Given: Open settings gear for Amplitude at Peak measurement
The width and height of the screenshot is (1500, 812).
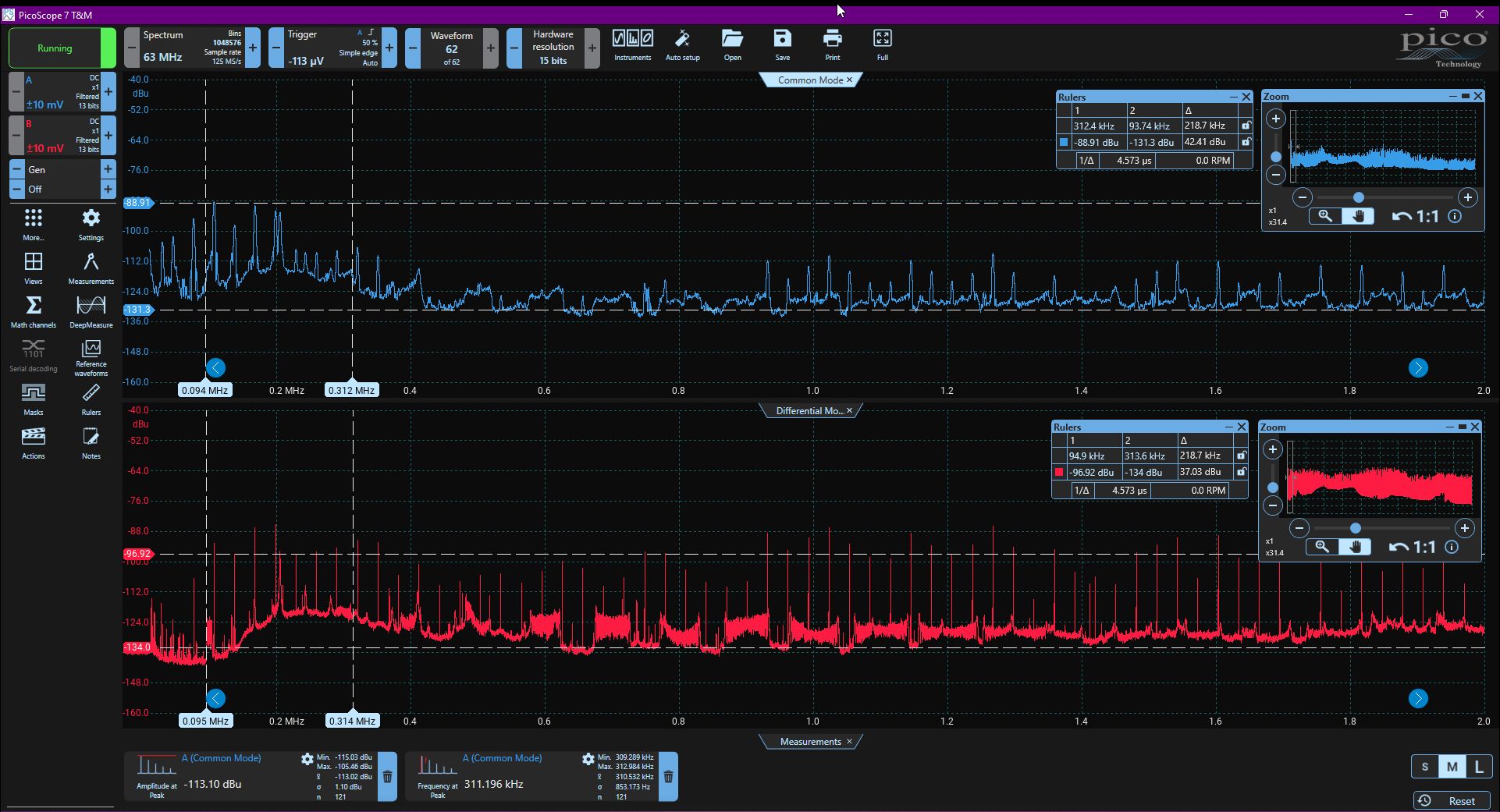Looking at the screenshot, I should pyautogui.click(x=307, y=759).
